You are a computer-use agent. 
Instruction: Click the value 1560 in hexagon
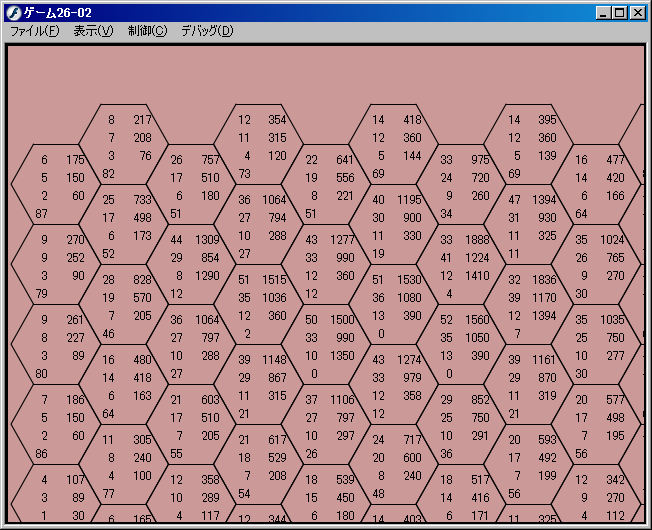click(x=477, y=320)
